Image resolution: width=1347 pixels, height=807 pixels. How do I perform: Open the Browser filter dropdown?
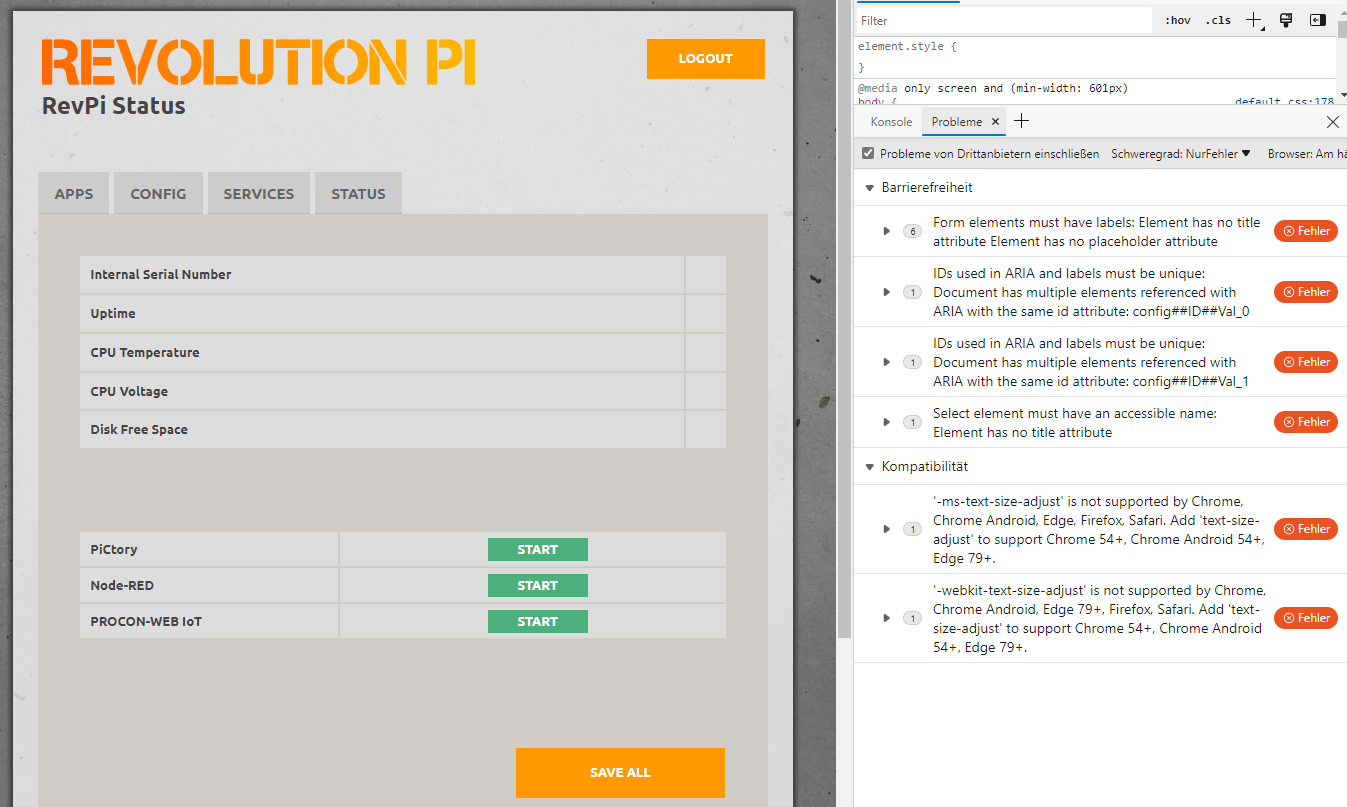coord(1307,154)
